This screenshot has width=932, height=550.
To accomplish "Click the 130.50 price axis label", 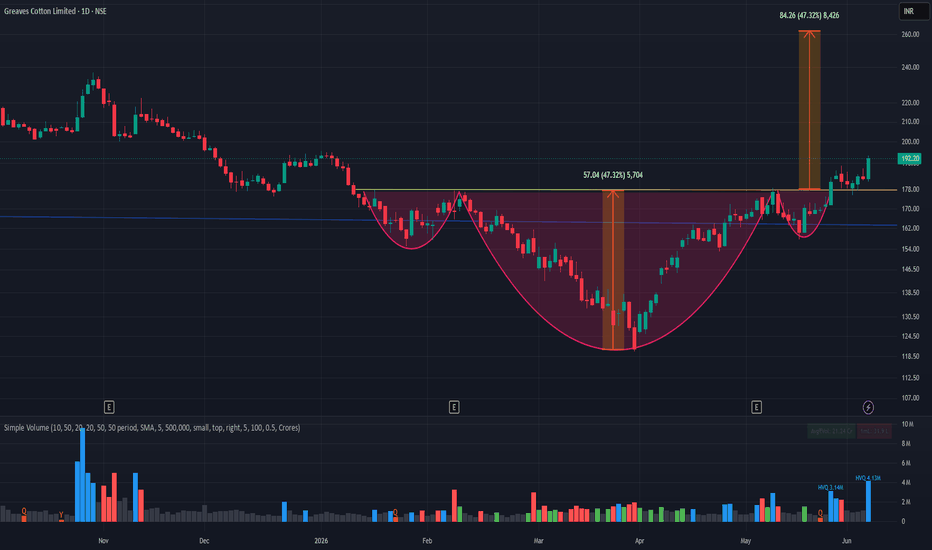I will 910,316.
